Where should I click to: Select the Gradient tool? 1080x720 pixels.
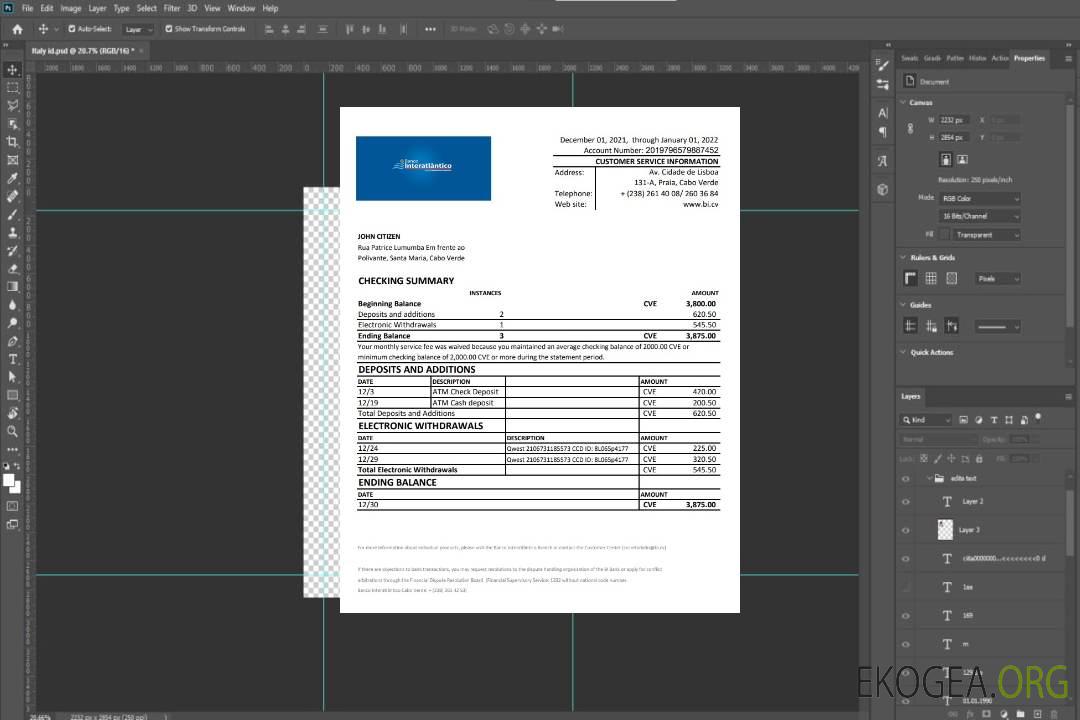tap(12, 287)
